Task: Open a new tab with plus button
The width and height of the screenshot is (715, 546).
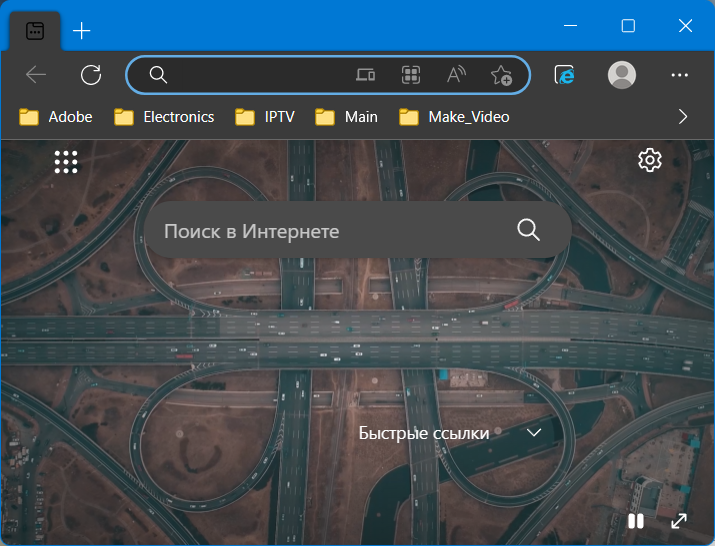Action: pos(82,31)
